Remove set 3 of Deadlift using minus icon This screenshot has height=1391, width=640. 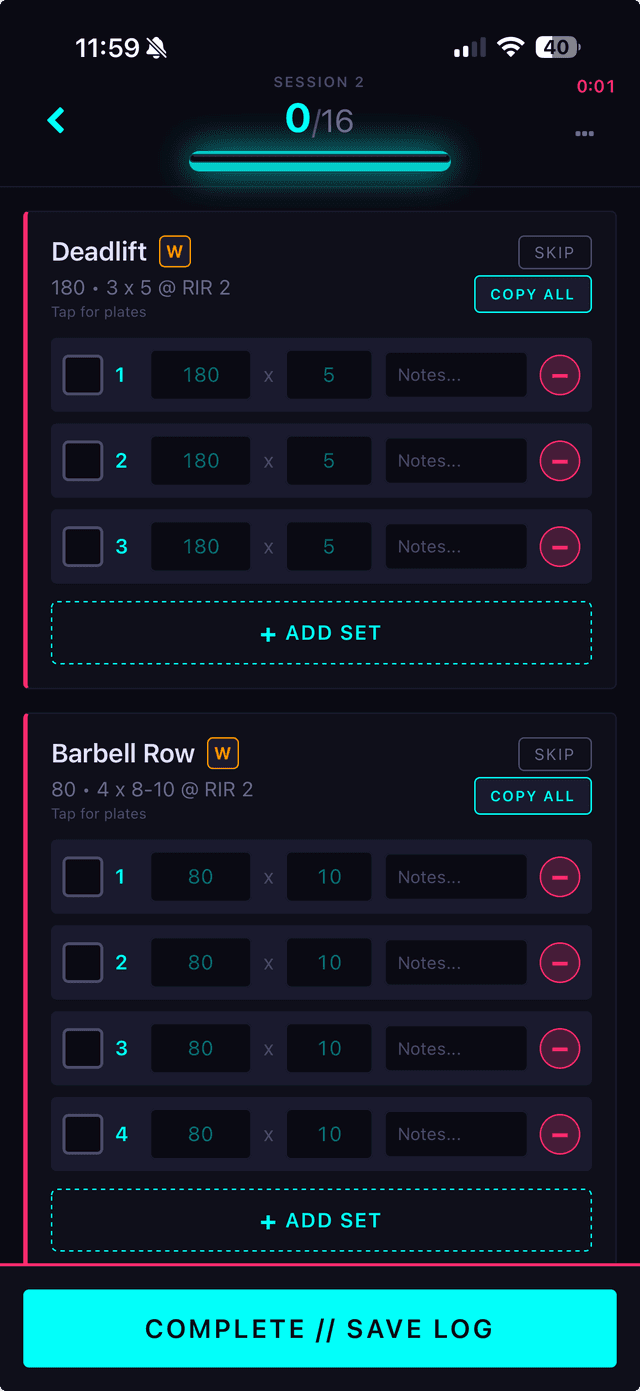tap(560, 546)
